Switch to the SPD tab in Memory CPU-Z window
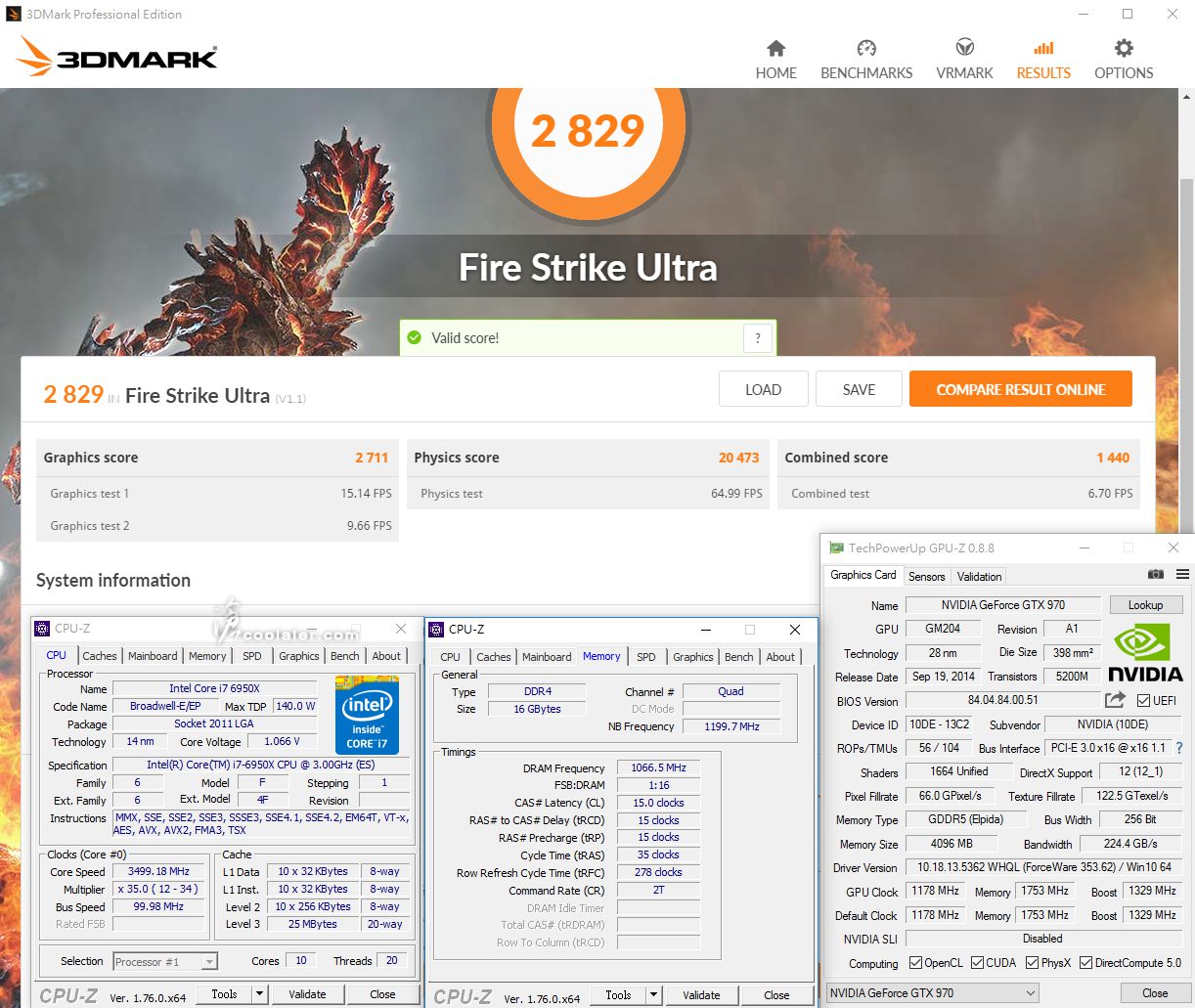The height and width of the screenshot is (1008, 1195). pos(645,657)
